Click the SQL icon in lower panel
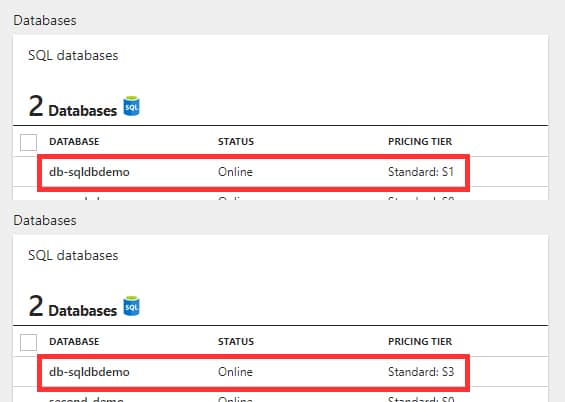The height and width of the screenshot is (402, 565). [x=131, y=306]
